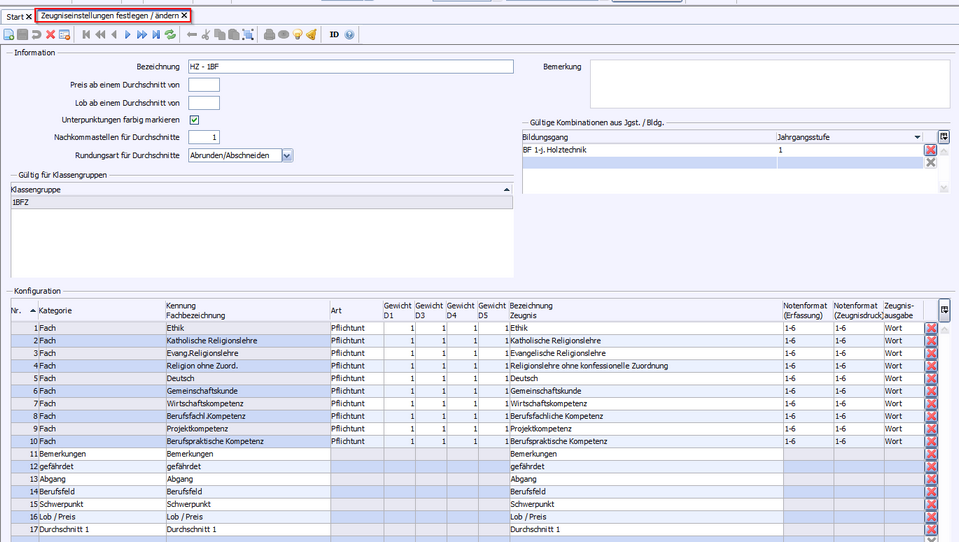
Task: Click the lightbulb hint icon
Action: [297, 34]
